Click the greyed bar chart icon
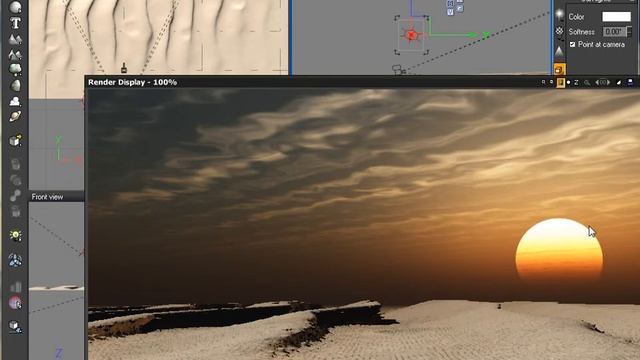This screenshot has width=640, height=360. tap(15, 287)
